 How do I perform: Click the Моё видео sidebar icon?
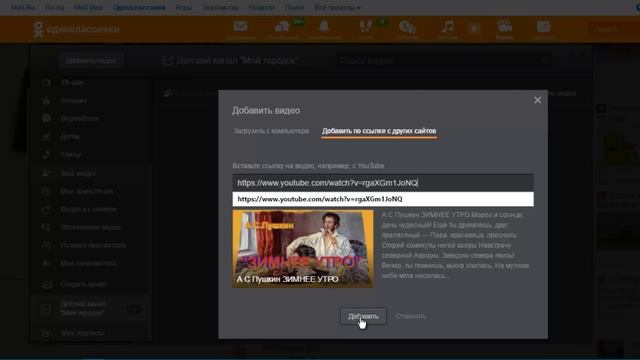(46, 173)
